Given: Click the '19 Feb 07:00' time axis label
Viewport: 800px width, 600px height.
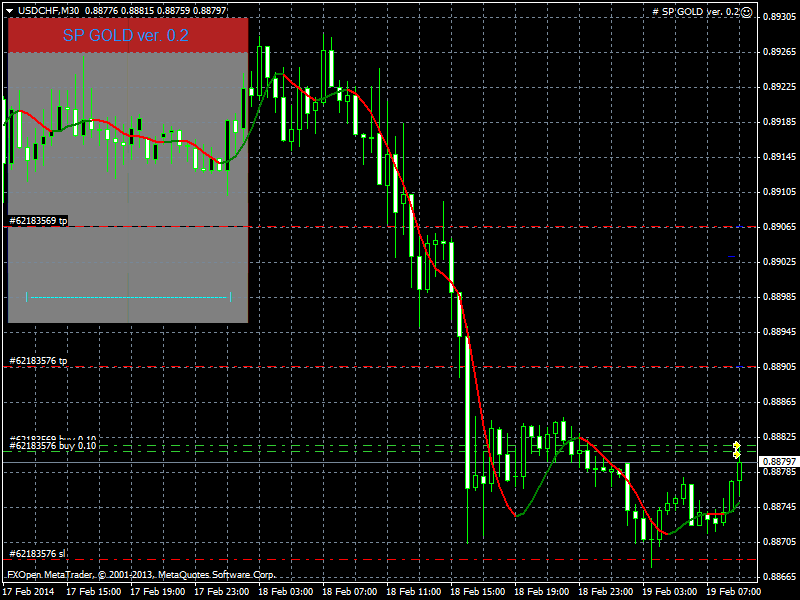Looking at the screenshot, I should click(x=734, y=592).
